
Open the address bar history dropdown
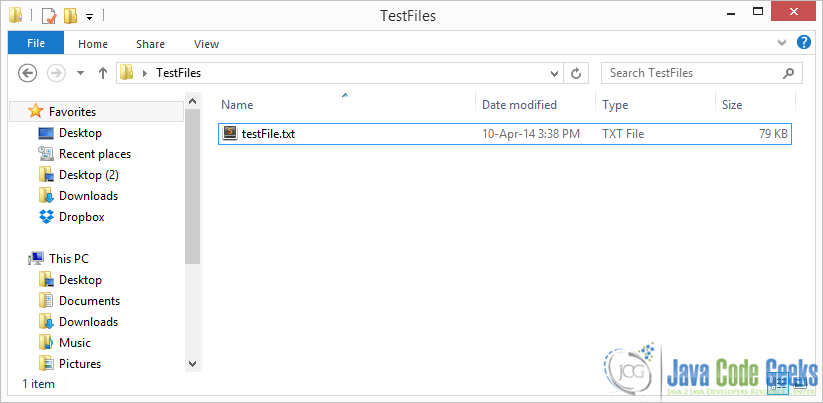554,73
